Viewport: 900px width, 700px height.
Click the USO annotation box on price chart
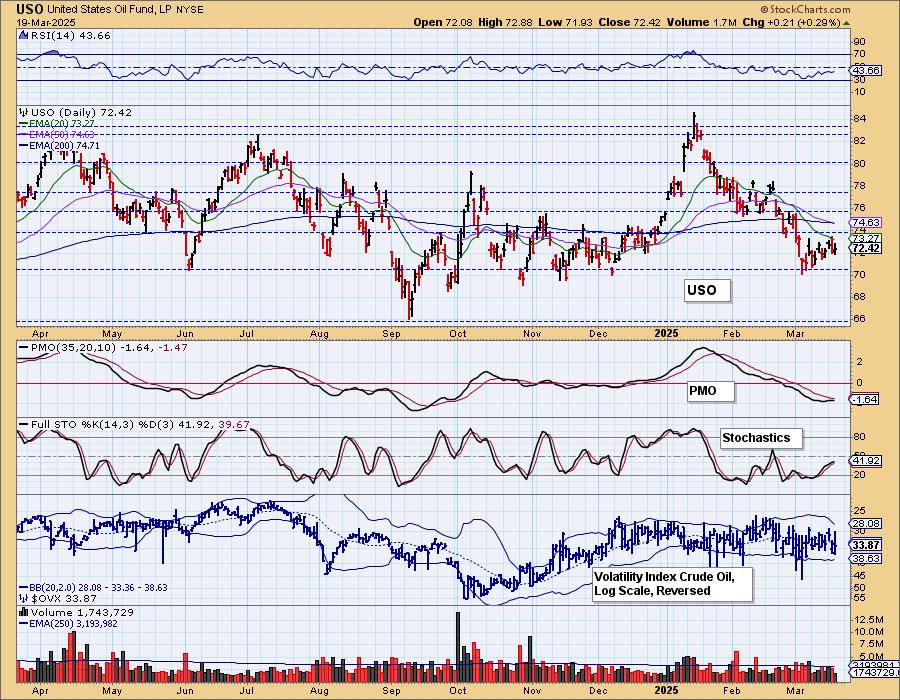point(707,290)
